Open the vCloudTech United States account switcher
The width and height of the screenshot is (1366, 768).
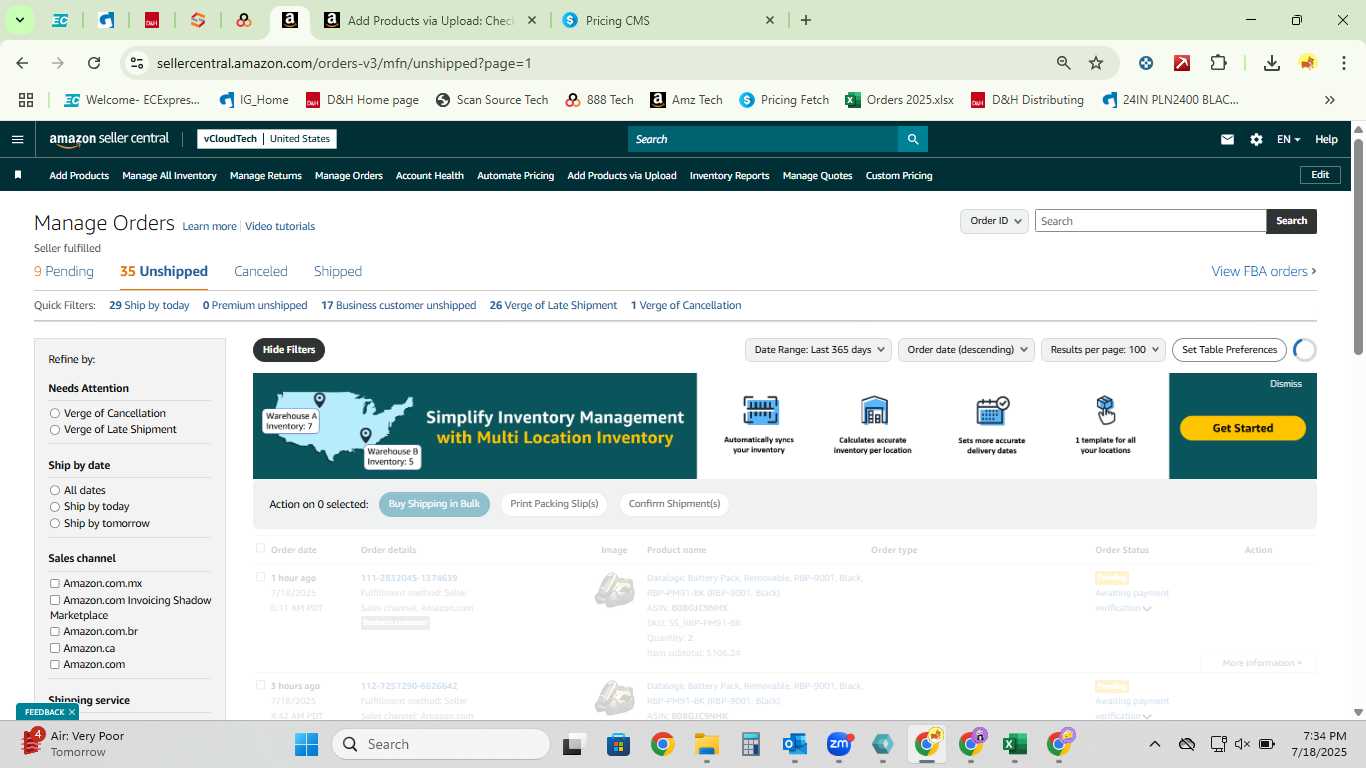pyautogui.click(x=266, y=139)
